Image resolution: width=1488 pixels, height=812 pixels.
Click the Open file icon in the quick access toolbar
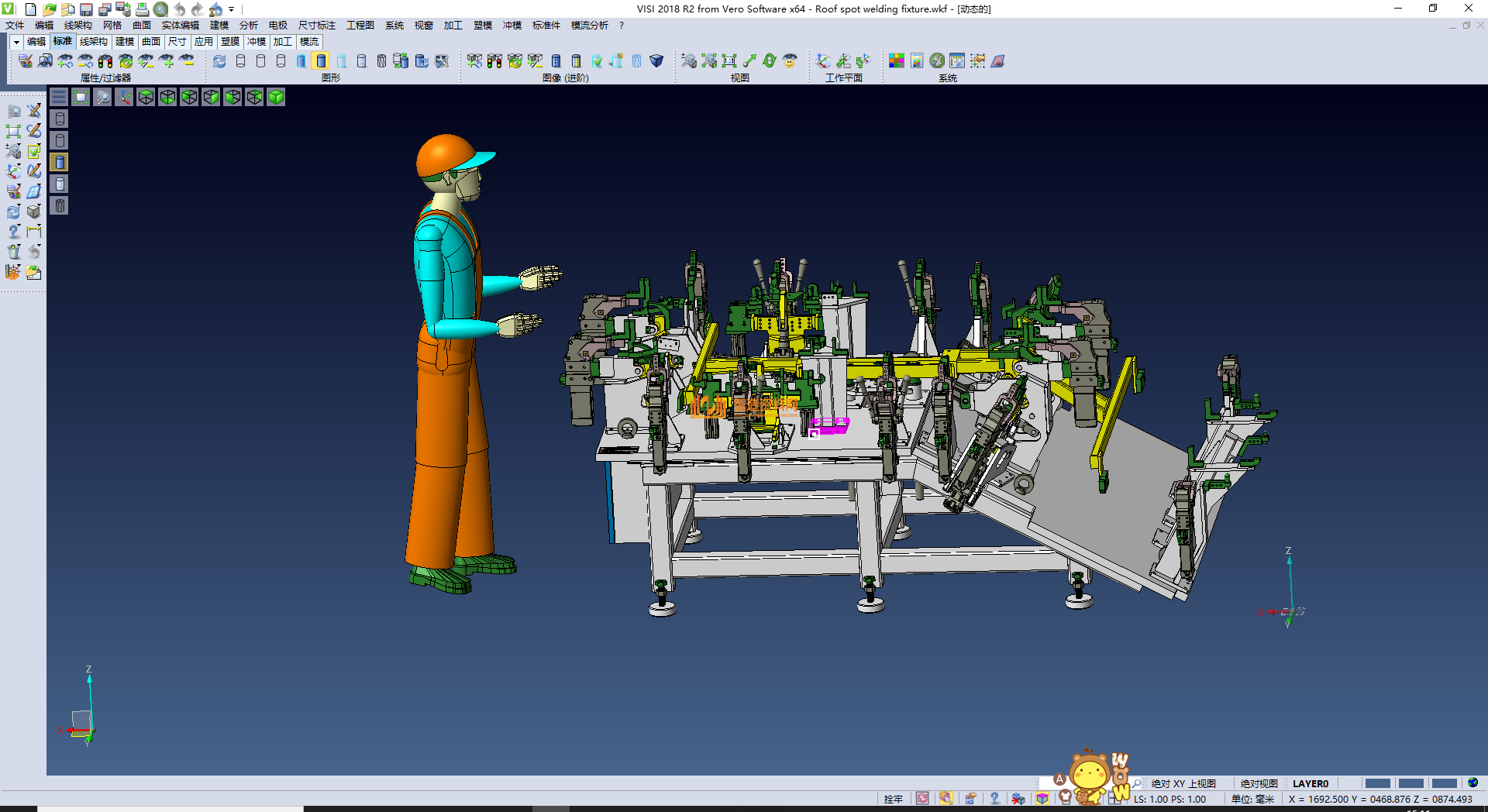(49, 9)
